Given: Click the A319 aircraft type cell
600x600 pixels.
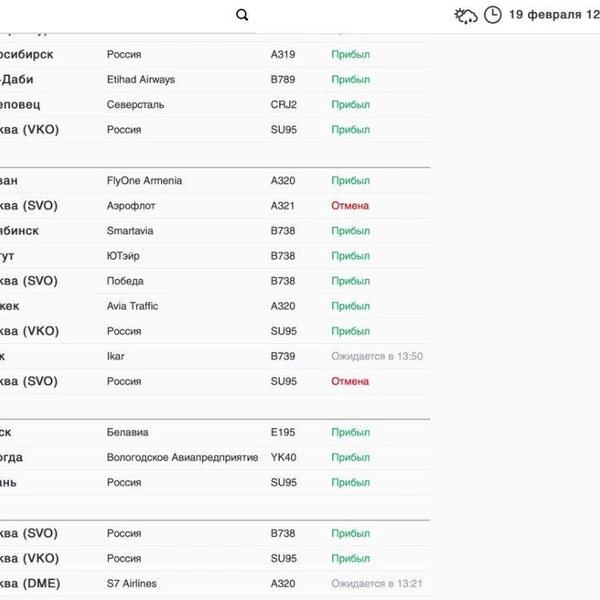Looking at the screenshot, I should pos(283,54).
